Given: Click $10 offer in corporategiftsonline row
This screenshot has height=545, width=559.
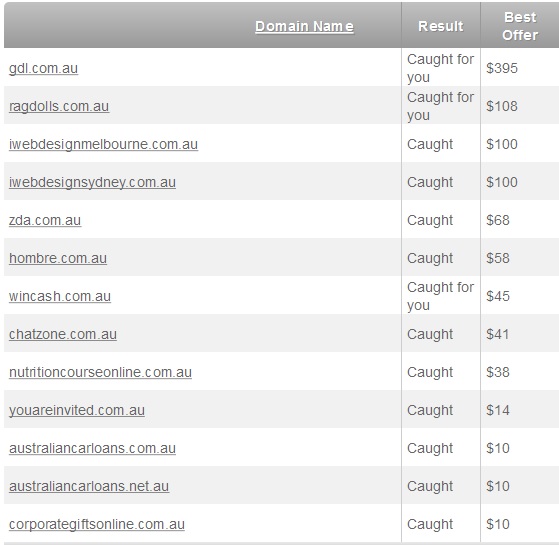Looking at the screenshot, I should click(498, 524).
